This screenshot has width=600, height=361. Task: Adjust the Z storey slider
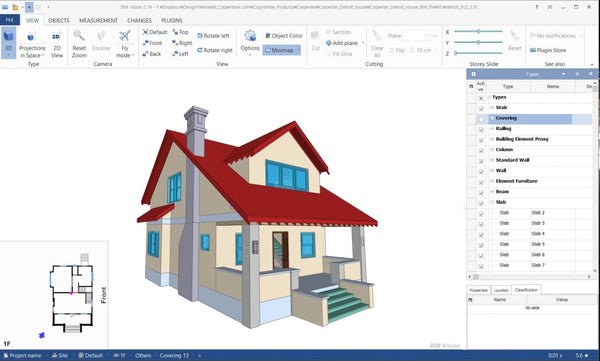click(x=478, y=53)
